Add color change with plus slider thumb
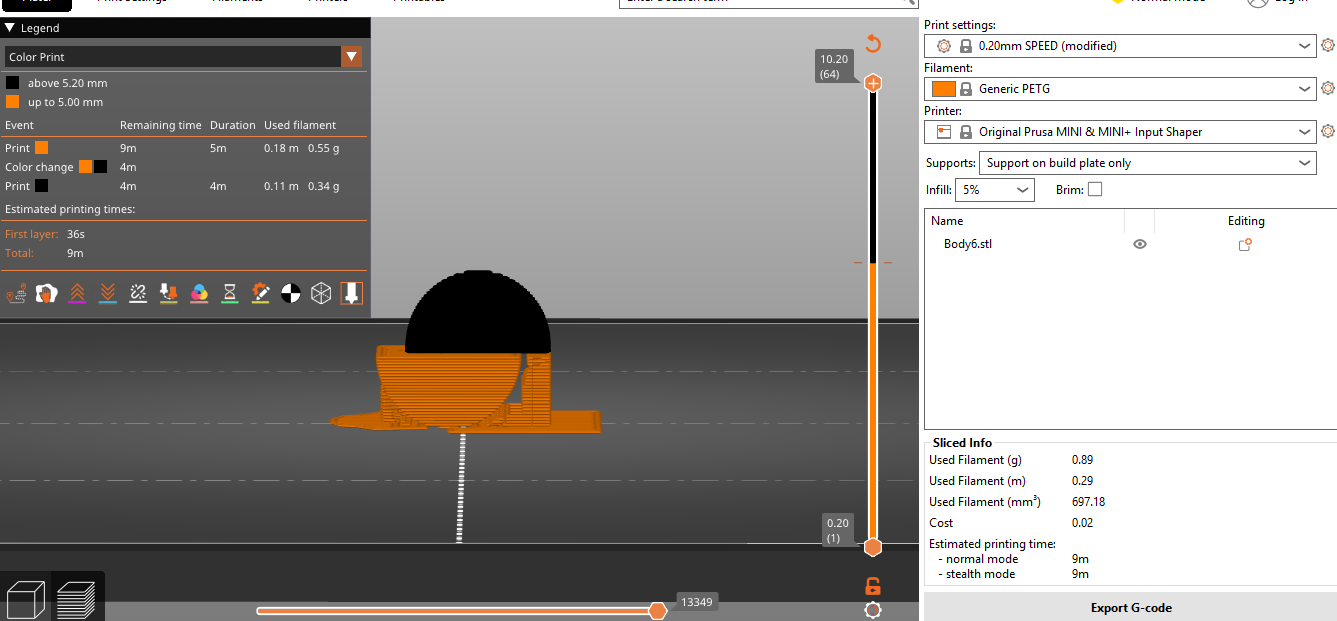 [873, 83]
